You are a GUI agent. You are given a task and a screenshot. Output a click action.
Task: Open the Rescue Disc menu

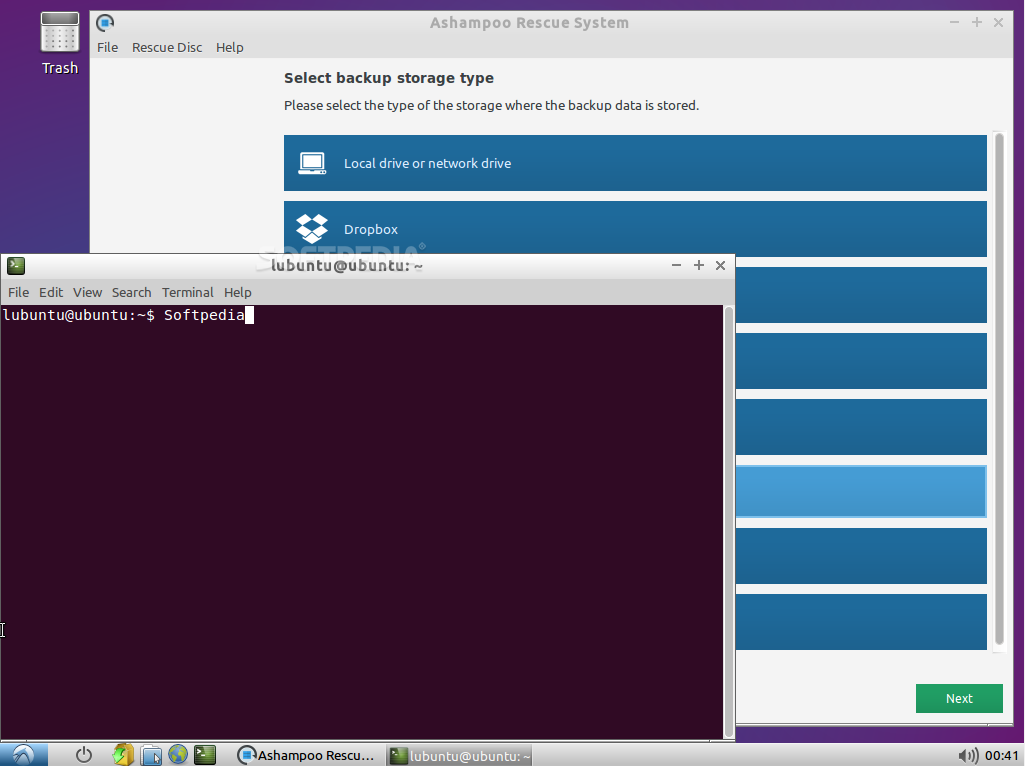pyautogui.click(x=167, y=48)
